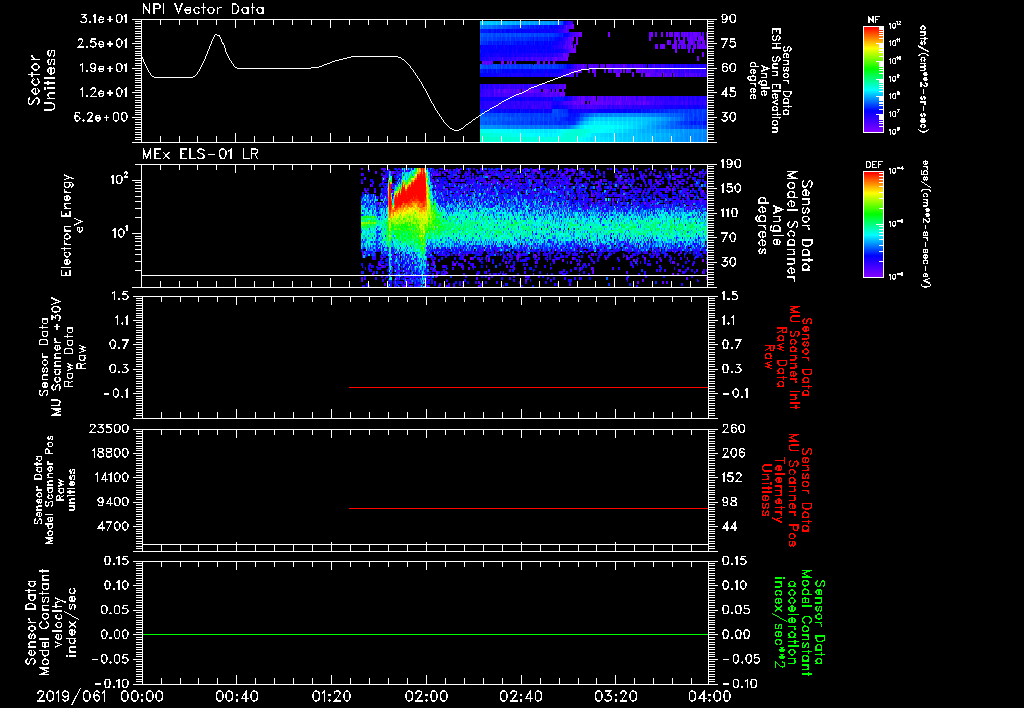Click the "NPI Vector Data" panel title
This screenshot has height=708, width=1024.
[204, 9]
